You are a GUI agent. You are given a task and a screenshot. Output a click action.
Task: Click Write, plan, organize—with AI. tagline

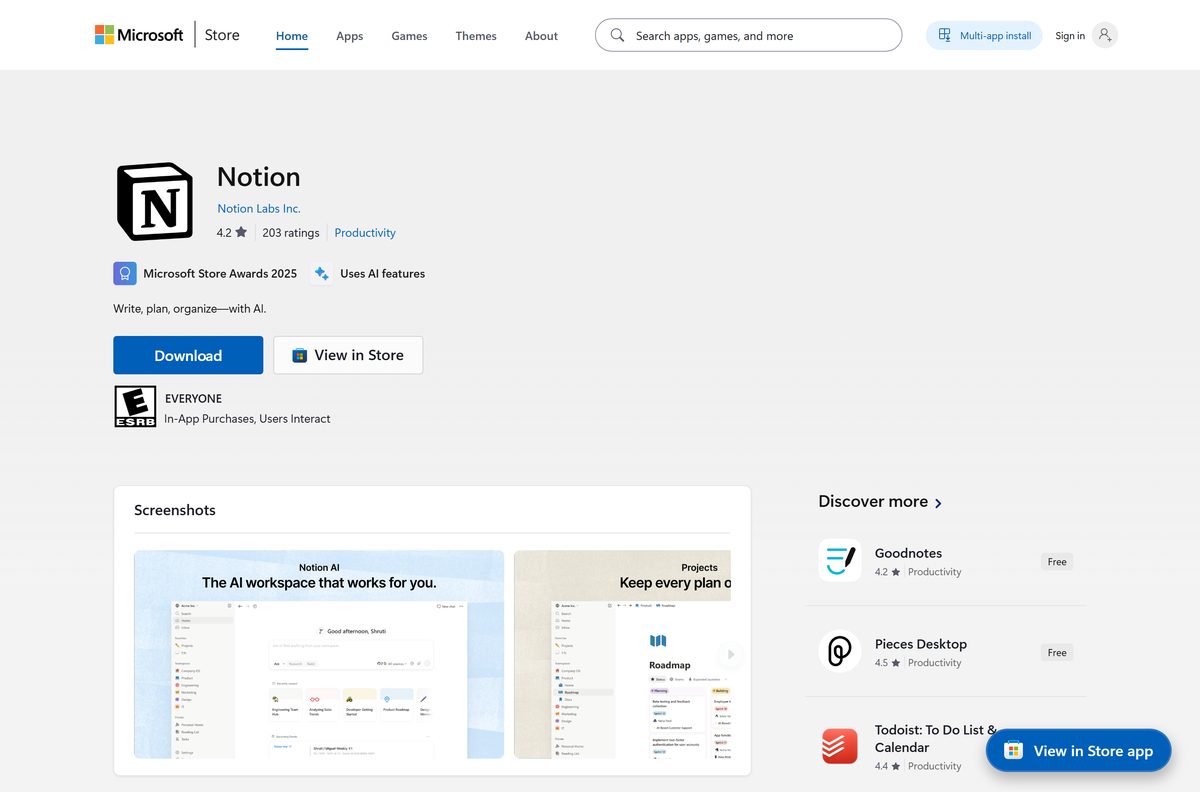tap(190, 309)
